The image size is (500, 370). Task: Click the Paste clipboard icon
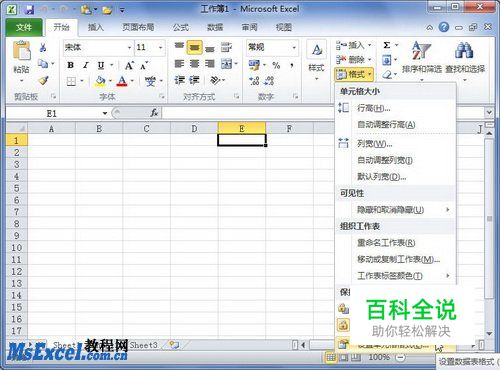[21, 51]
